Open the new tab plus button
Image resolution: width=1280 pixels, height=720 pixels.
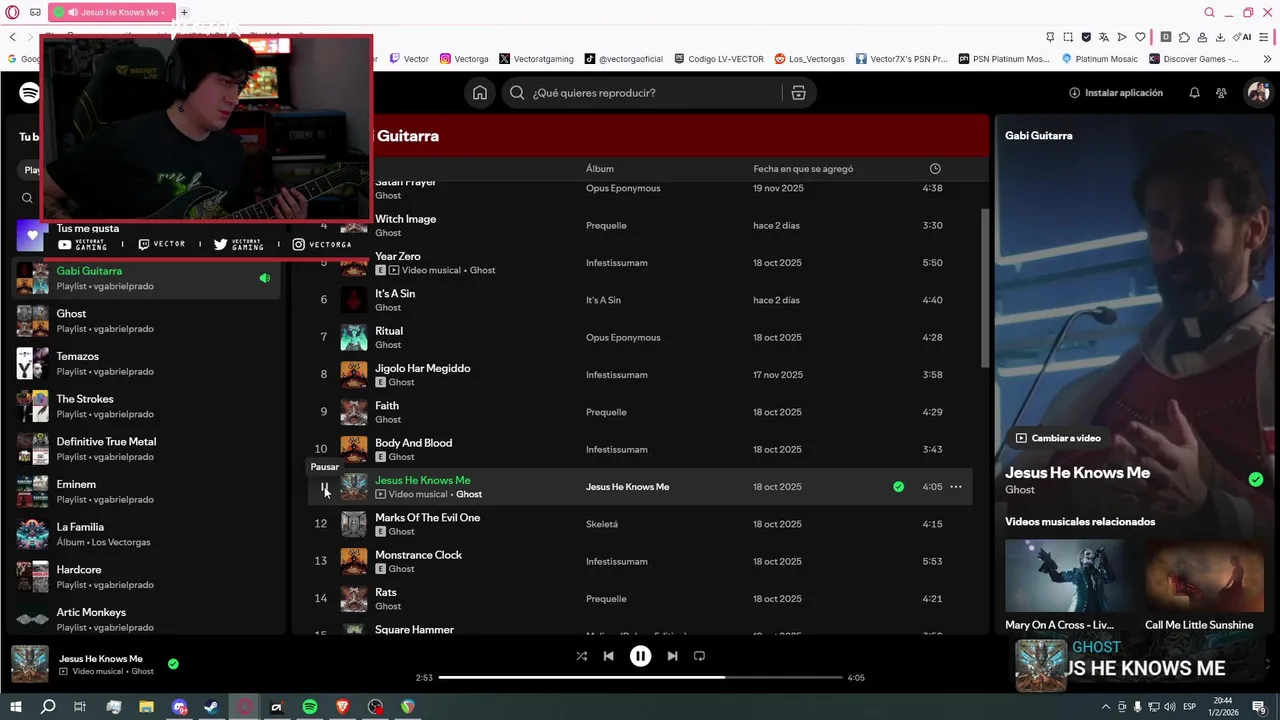click(x=184, y=12)
